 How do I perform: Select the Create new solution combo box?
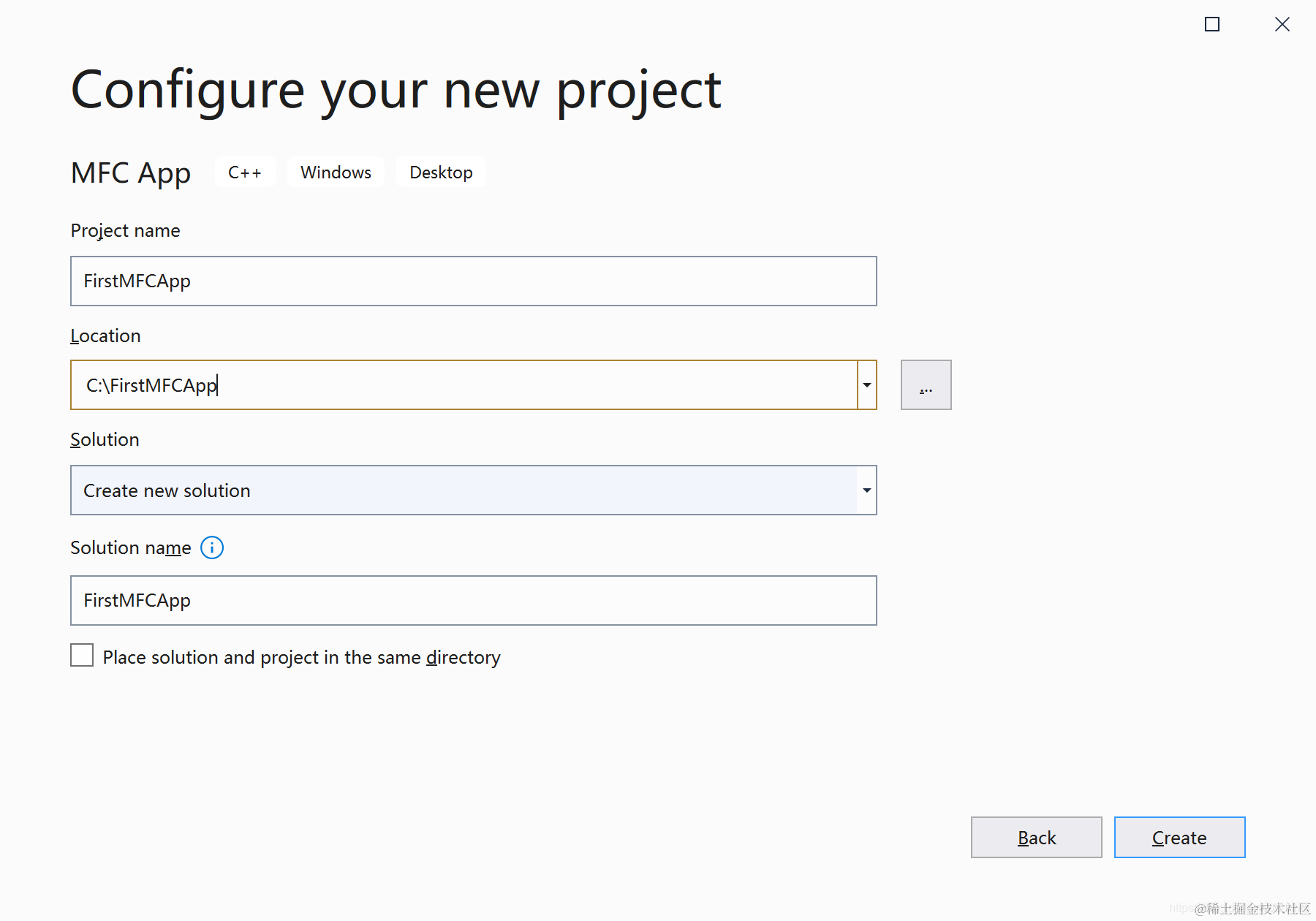point(464,490)
